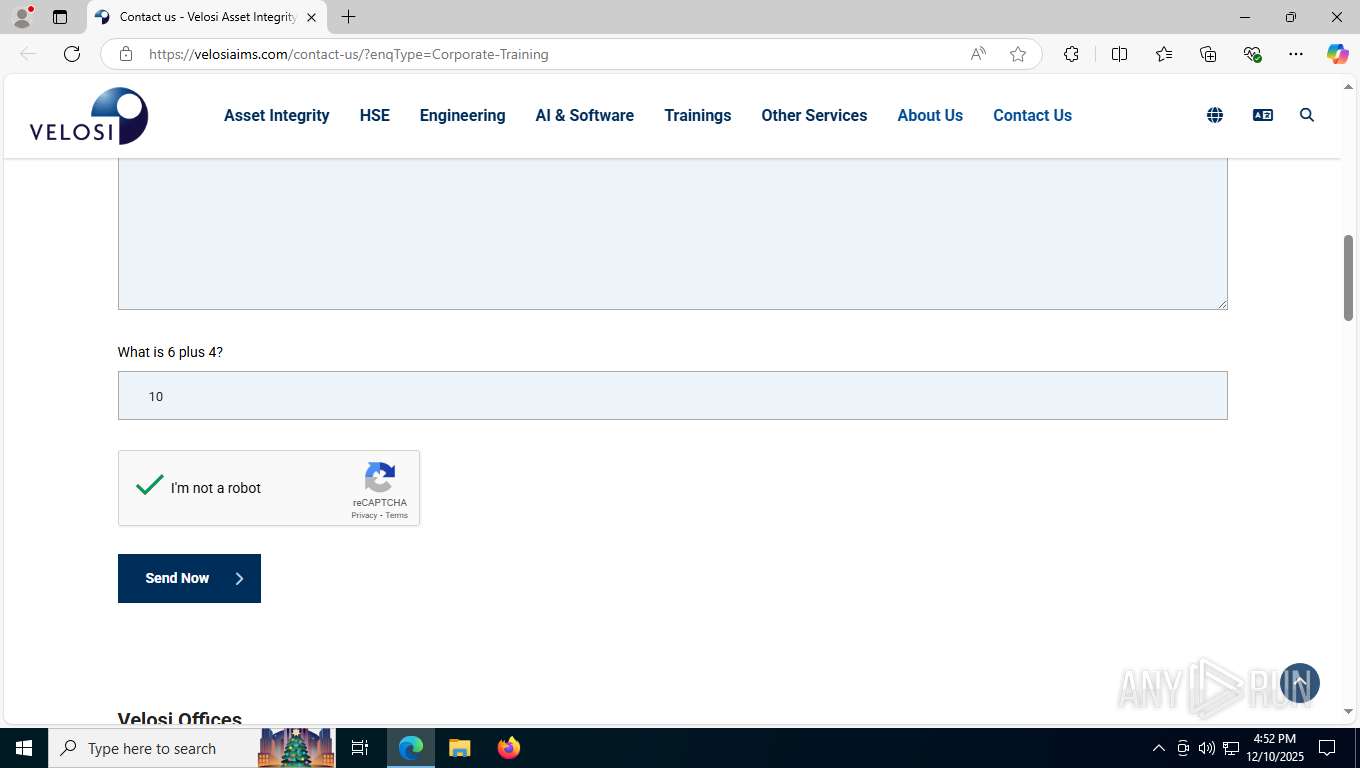This screenshot has width=1360, height=768.
Task: Click the page vertical scrollbar thumb
Action: (x=1348, y=278)
